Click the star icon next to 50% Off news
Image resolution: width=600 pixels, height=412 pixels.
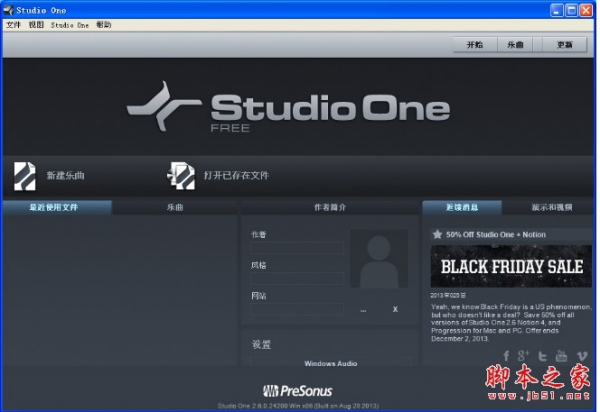[437, 234]
